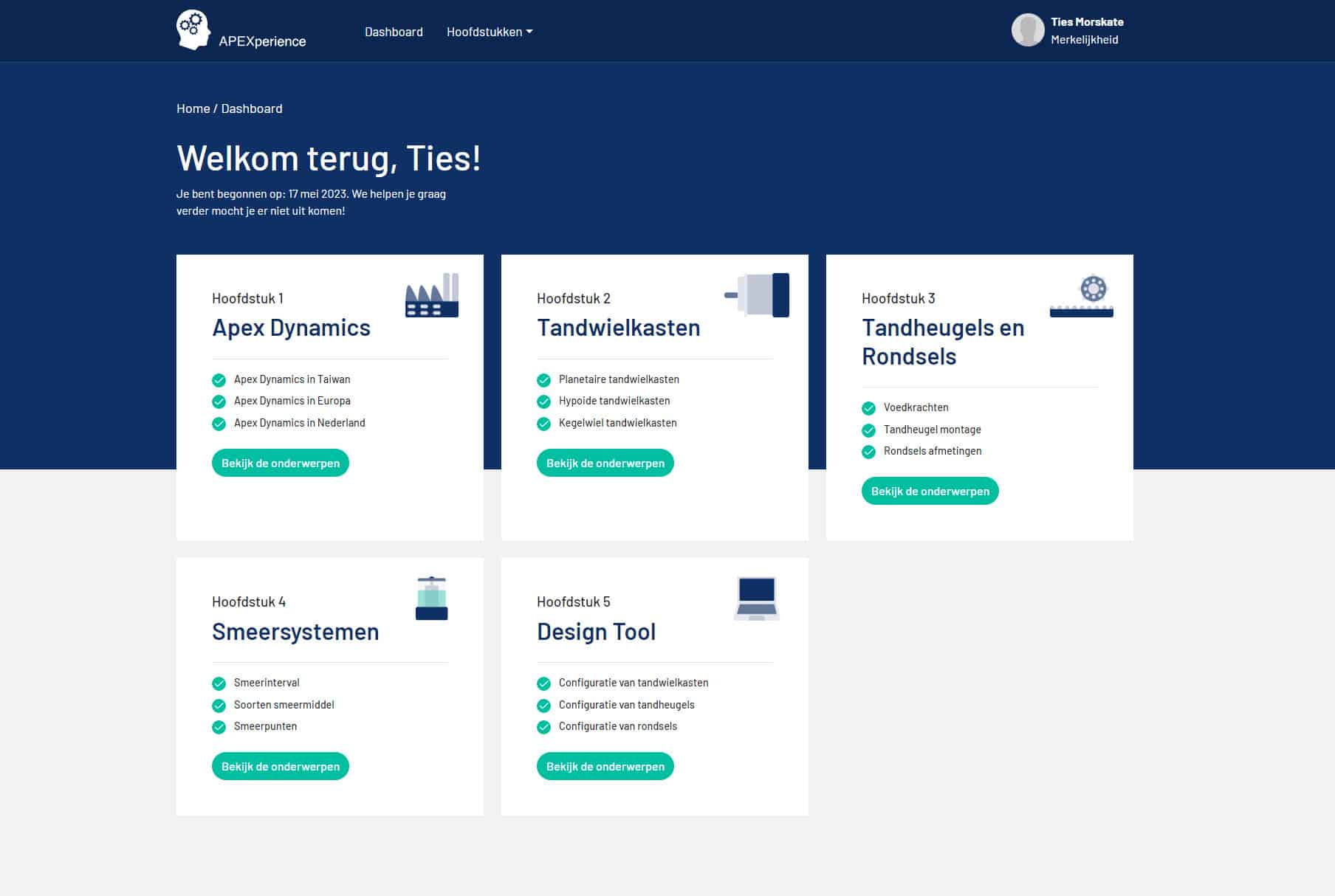
Task: Click check icon beside Apex Dynamics in Taiwan
Action: coord(219,380)
